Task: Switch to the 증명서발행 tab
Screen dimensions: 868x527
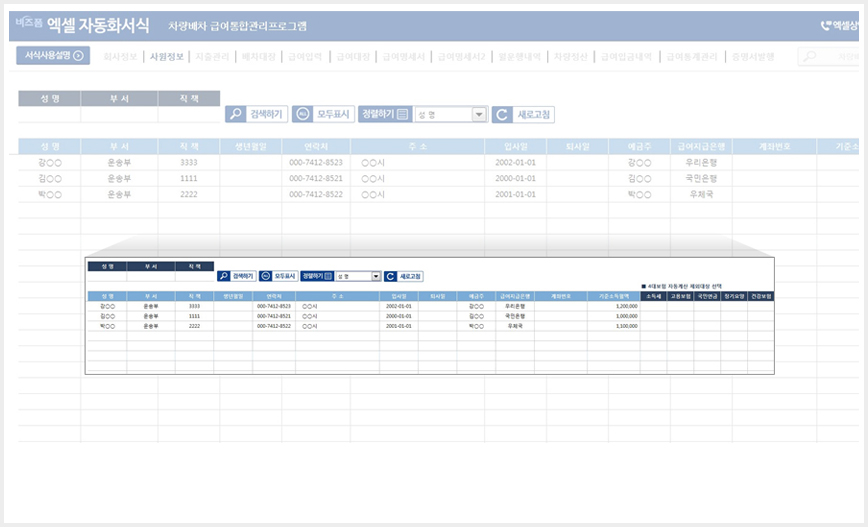Action: (x=753, y=56)
